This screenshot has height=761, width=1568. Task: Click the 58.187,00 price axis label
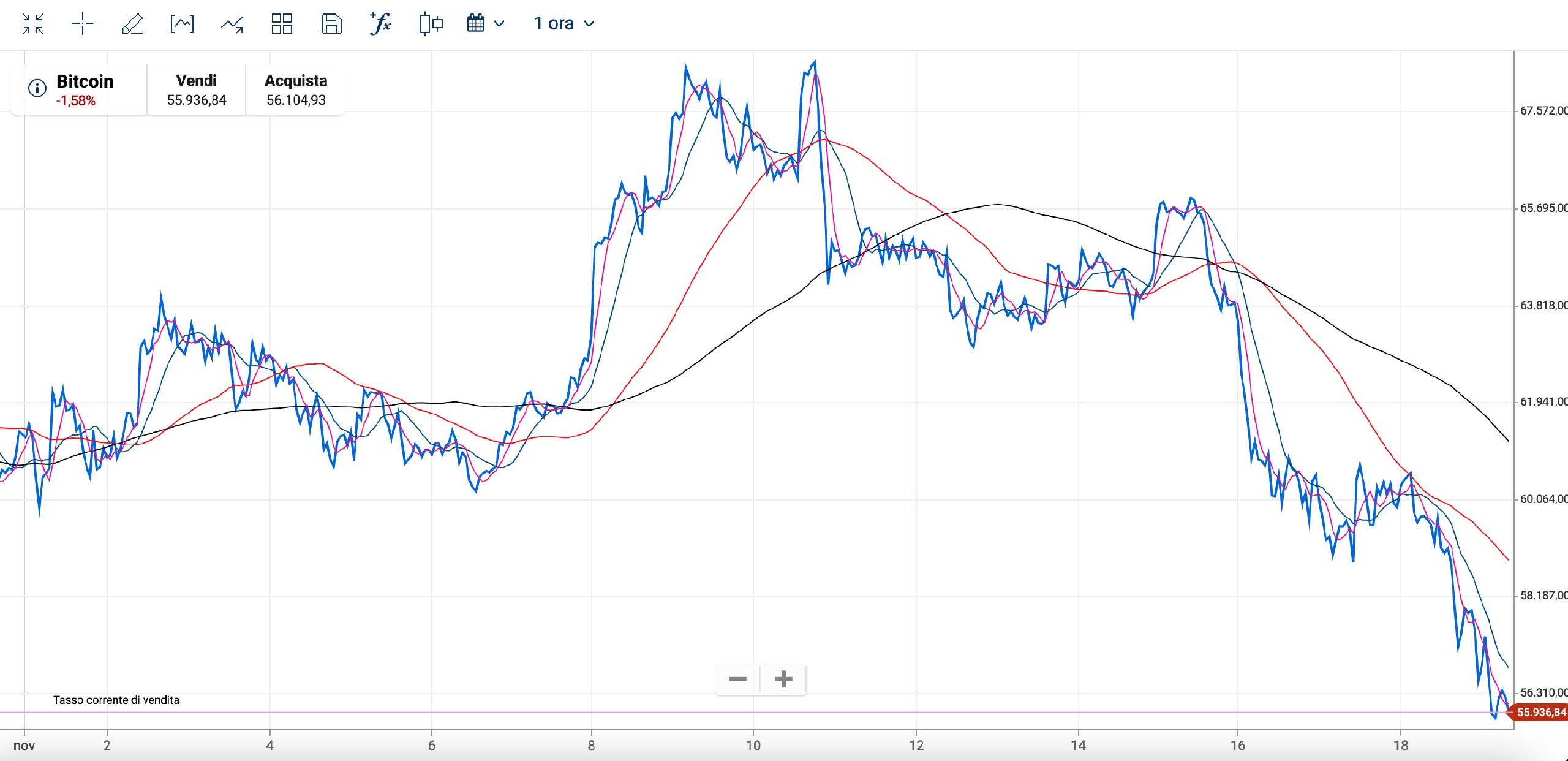[x=1543, y=596]
